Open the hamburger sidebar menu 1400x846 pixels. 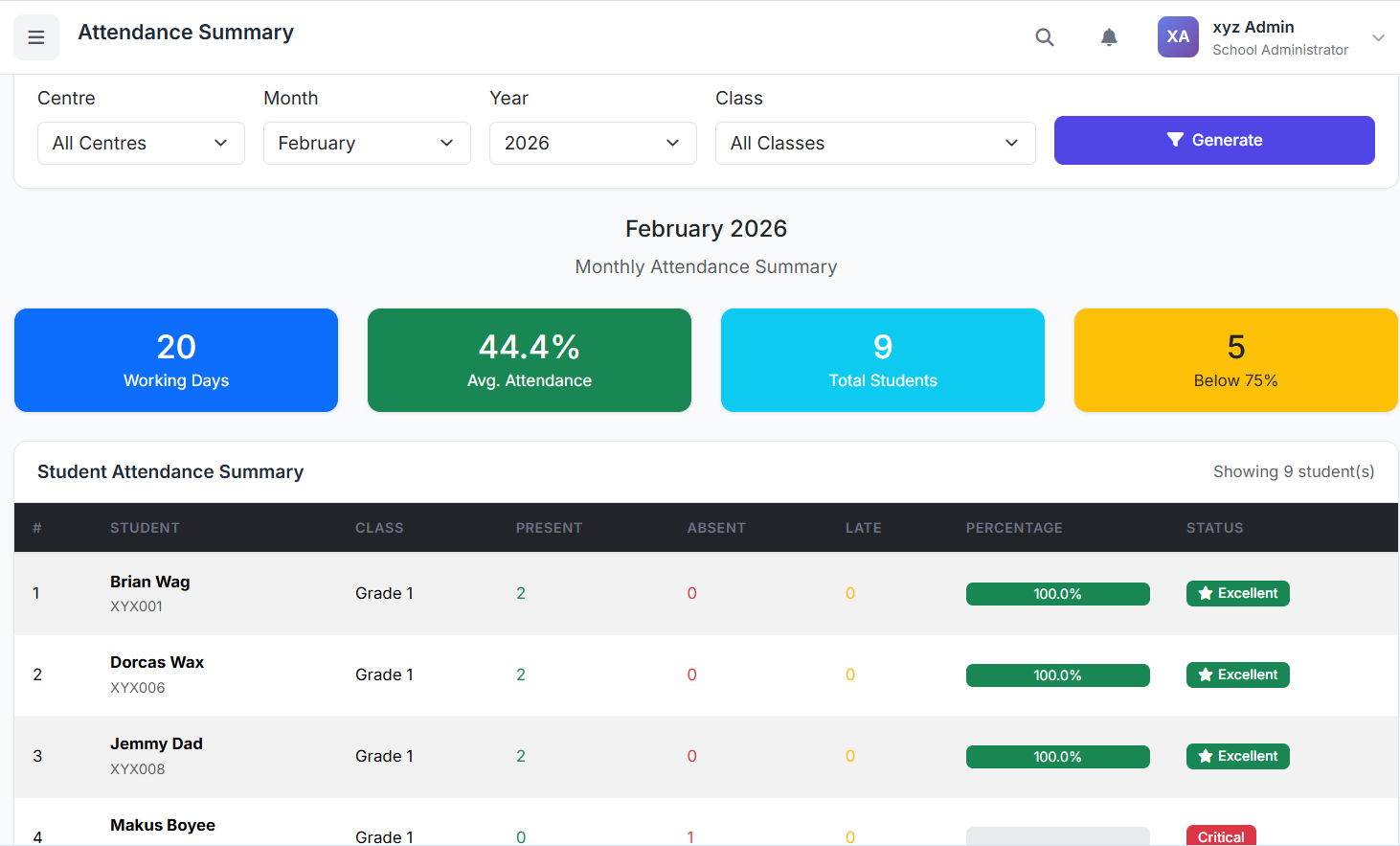(x=36, y=37)
